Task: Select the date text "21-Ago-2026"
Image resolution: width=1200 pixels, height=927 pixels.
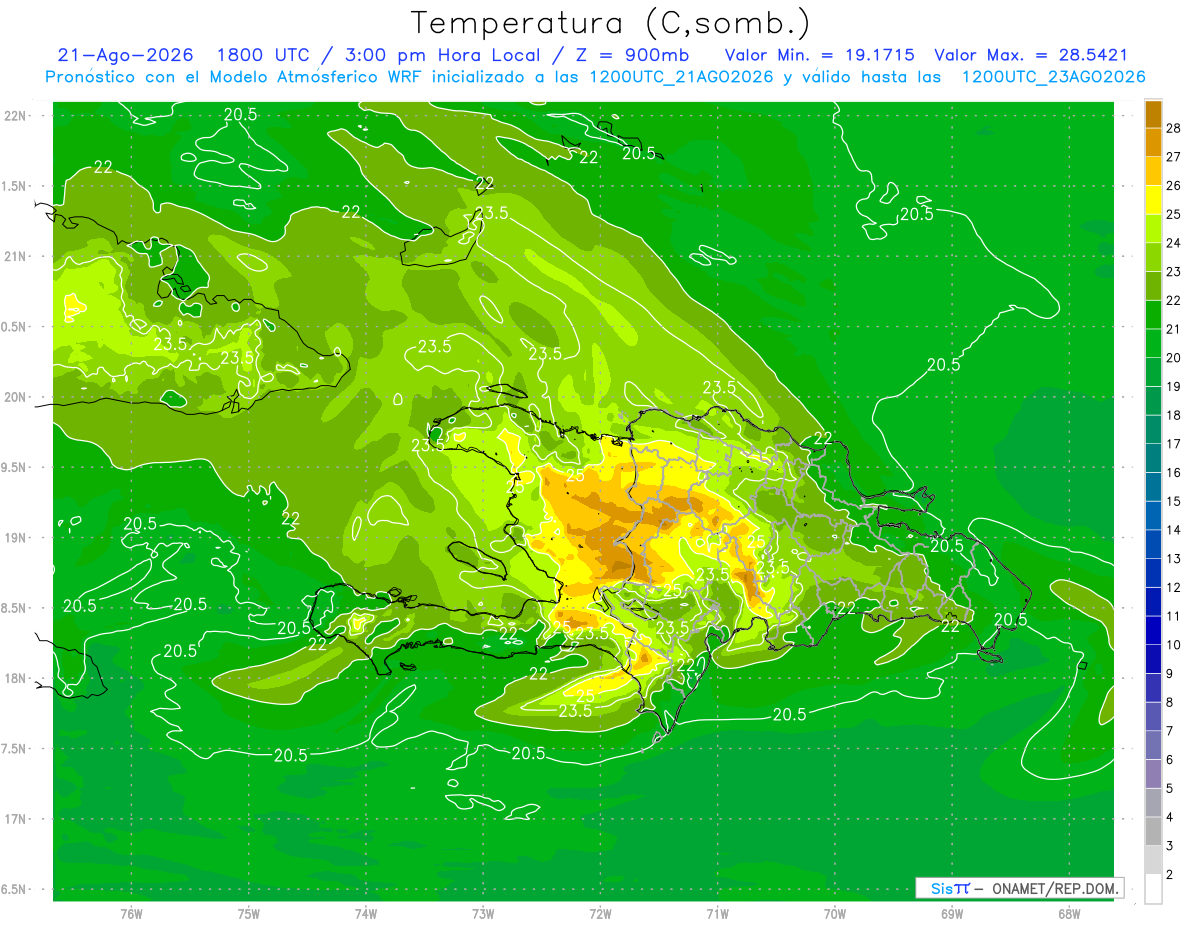Action: 126,55
